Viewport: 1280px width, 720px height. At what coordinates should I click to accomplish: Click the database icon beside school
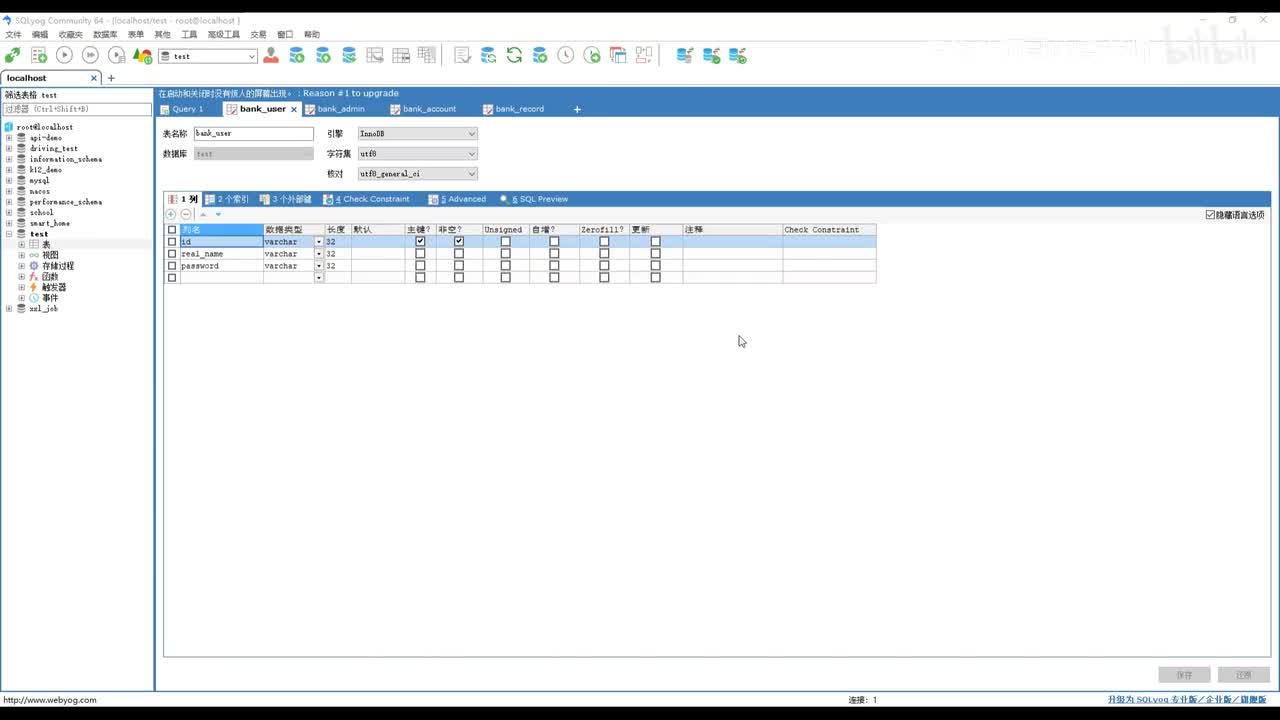[21, 212]
